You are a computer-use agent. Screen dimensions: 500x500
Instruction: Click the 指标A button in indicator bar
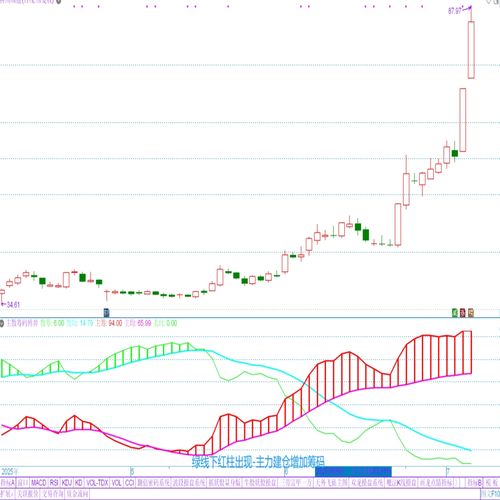click(8, 482)
